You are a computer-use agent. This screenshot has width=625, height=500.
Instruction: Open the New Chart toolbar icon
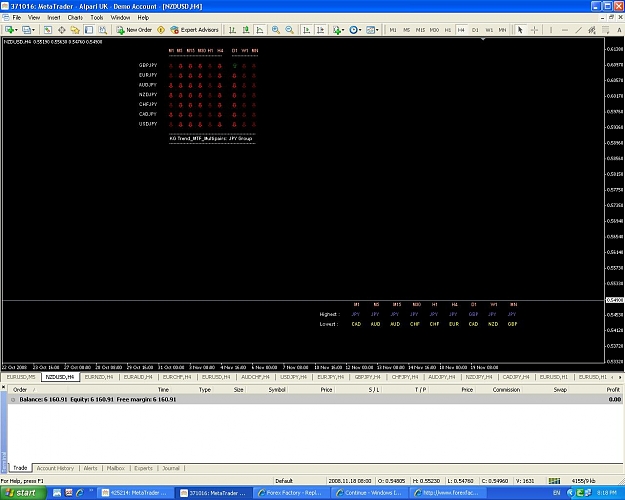tap(9, 30)
